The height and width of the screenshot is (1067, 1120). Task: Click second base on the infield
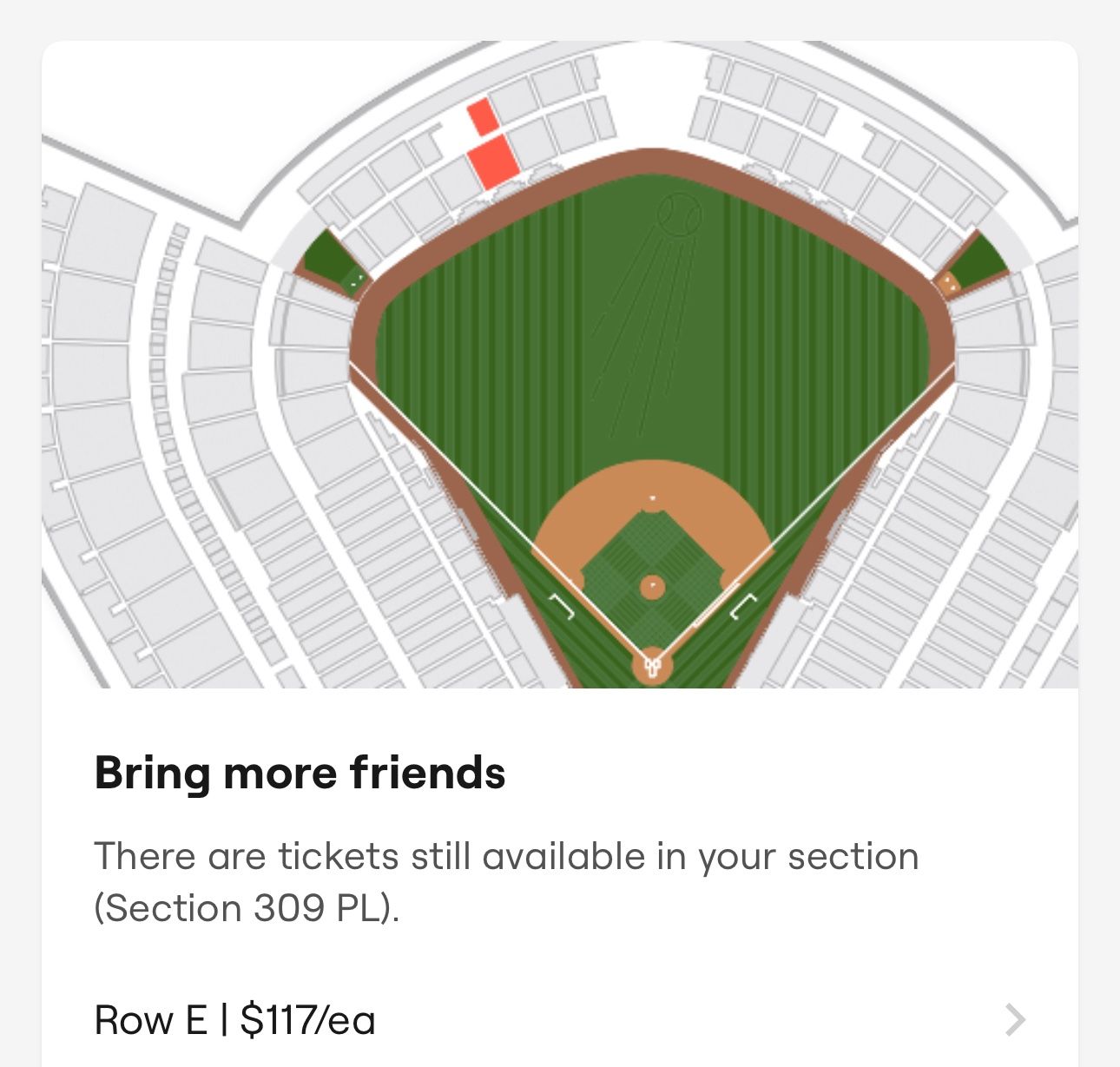coord(653,498)
